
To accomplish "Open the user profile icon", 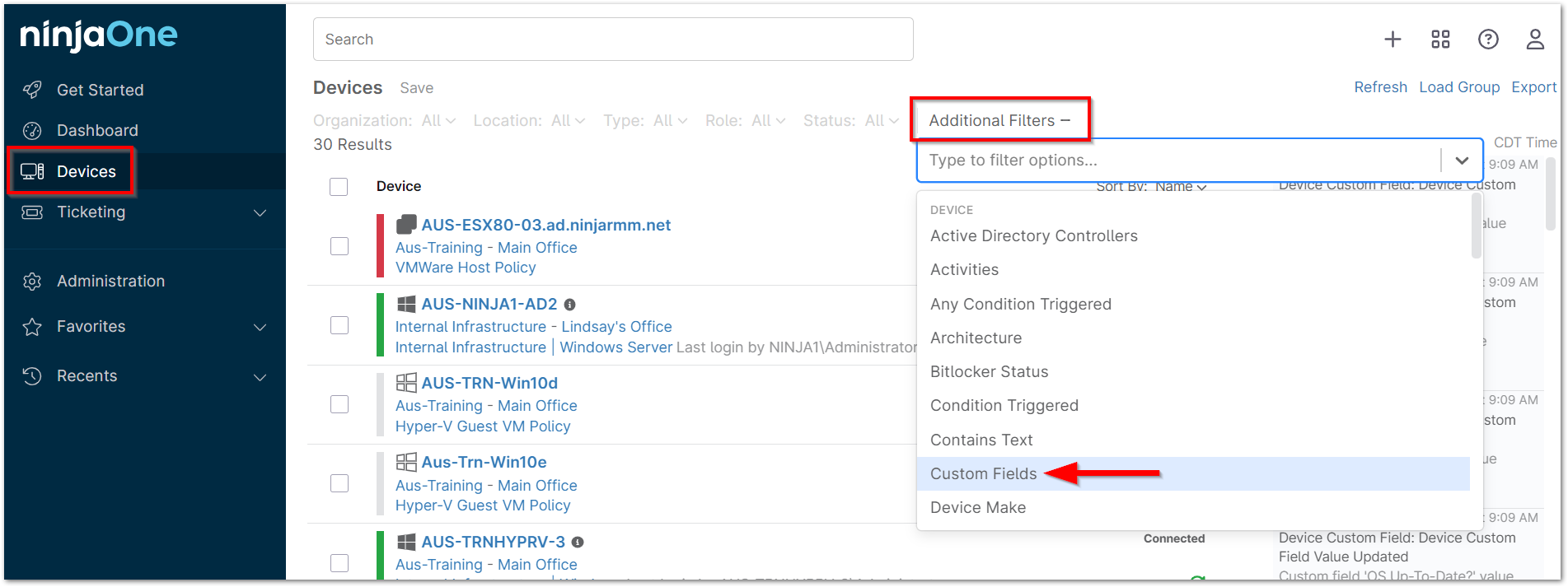I will click(x=1534, y=39).
